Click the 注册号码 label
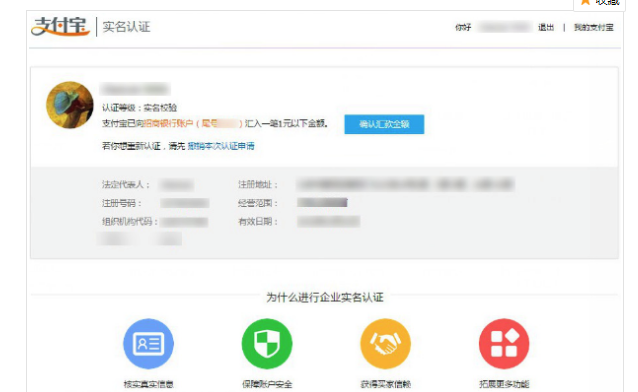The width and height of the screenshot is (638, 392). tap(122, 203)
